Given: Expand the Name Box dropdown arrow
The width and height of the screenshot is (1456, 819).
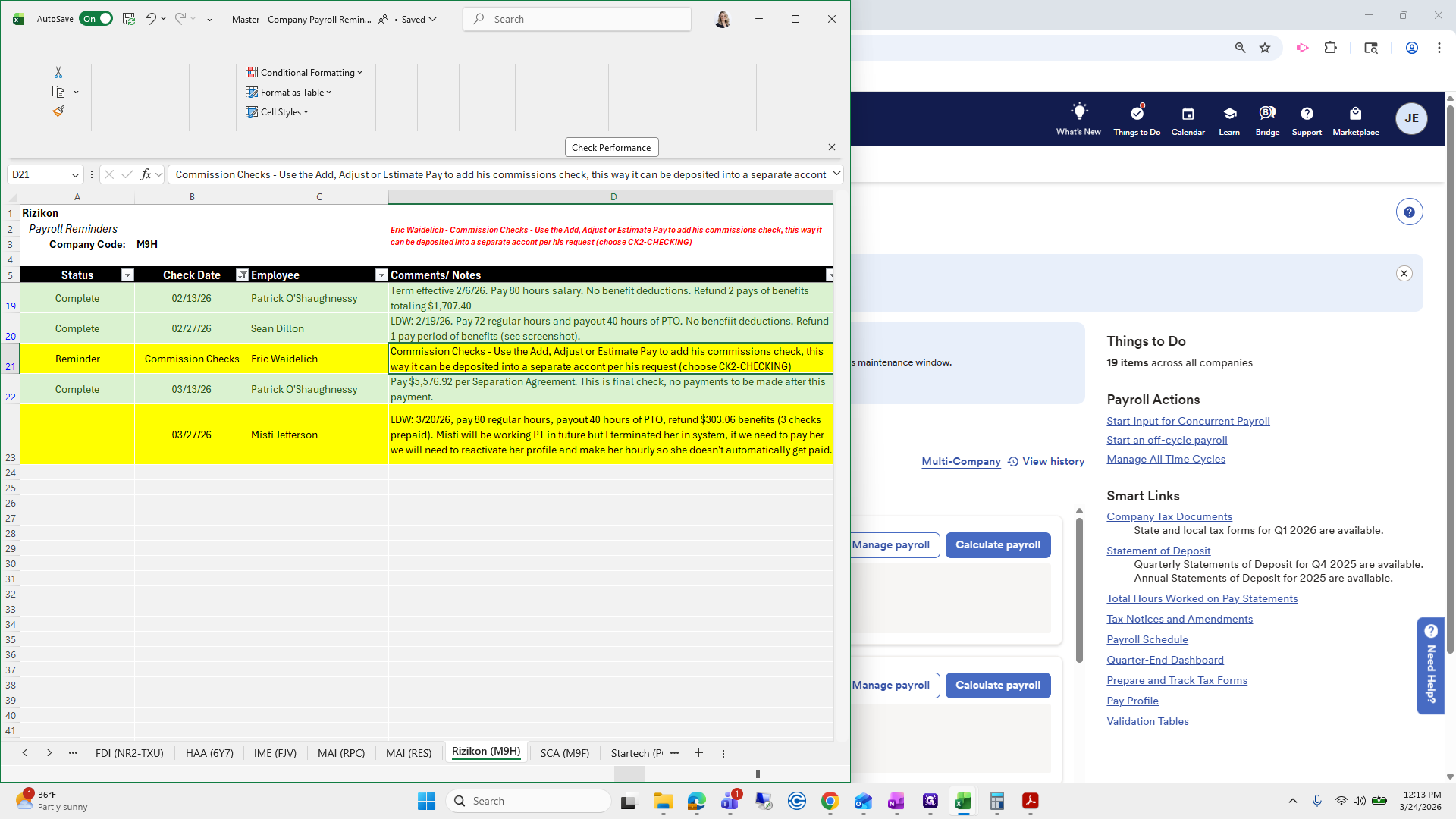Looking at the screenshot, I should pyautogui.click(x=75, y=174).
